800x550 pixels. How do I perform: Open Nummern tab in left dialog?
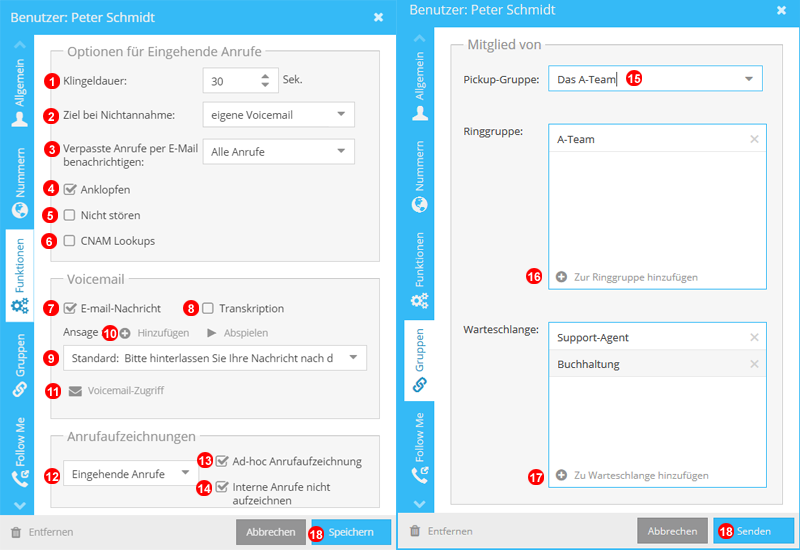[x=19, y=183]
